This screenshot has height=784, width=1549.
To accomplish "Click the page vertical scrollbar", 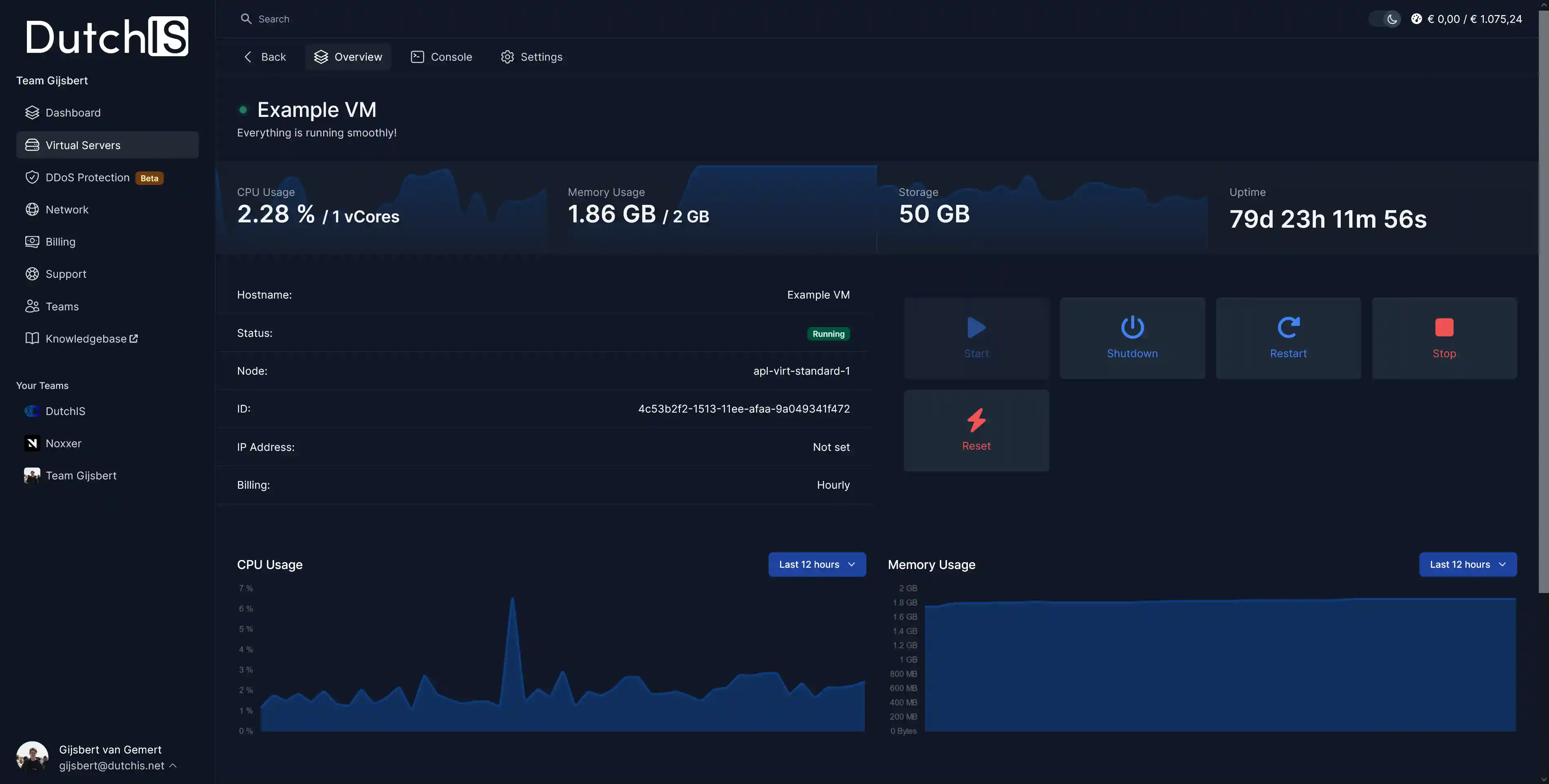I will (x=1544, y=301).
